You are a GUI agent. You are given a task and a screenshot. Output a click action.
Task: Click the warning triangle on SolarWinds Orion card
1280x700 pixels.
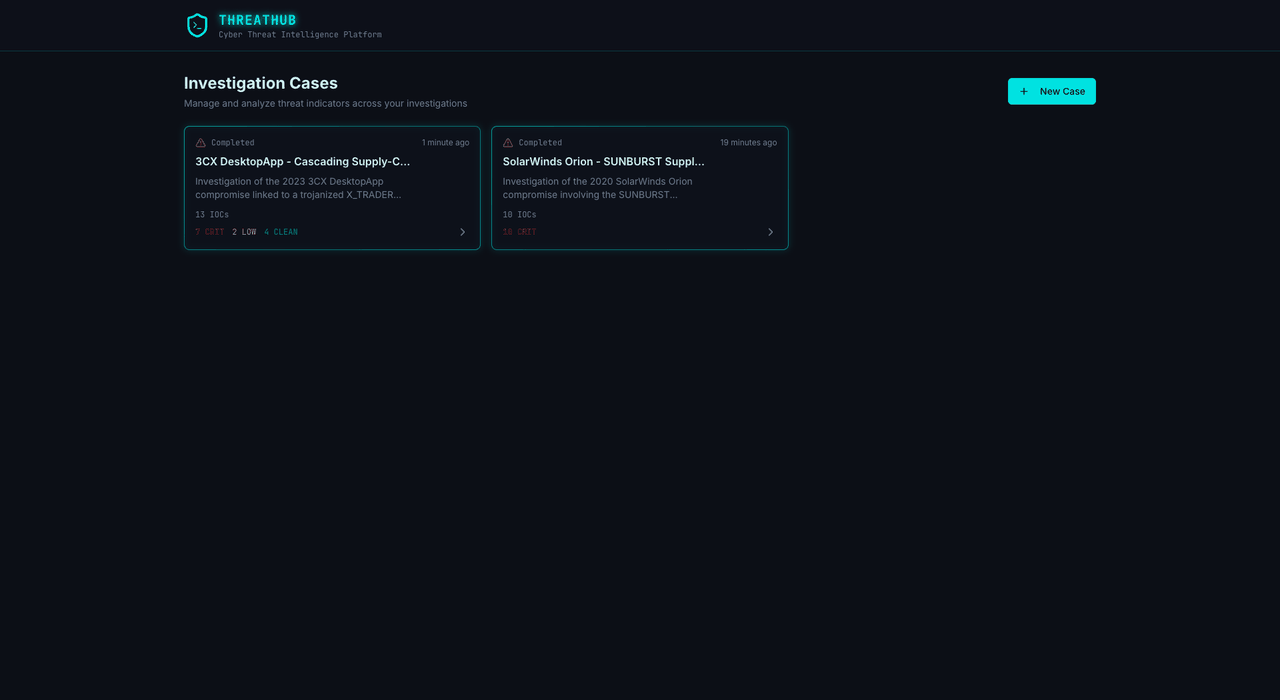(x=508, y=143)
